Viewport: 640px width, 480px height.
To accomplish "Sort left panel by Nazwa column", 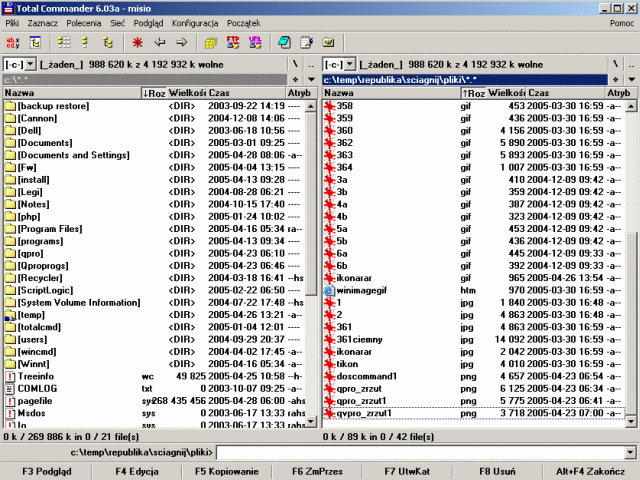I will [x=72, y=93].
